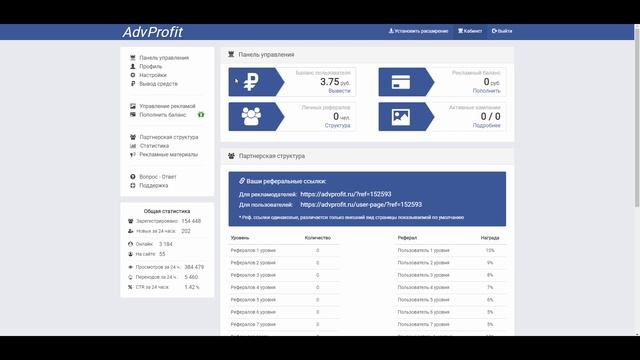Open Поддержка in the sidebar
This screenshot has width=640, height=360.
(154, 185)
